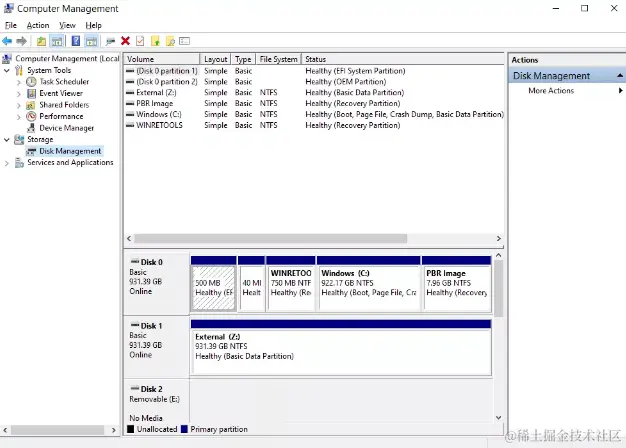Collapse the Storage node

point(7,140)
